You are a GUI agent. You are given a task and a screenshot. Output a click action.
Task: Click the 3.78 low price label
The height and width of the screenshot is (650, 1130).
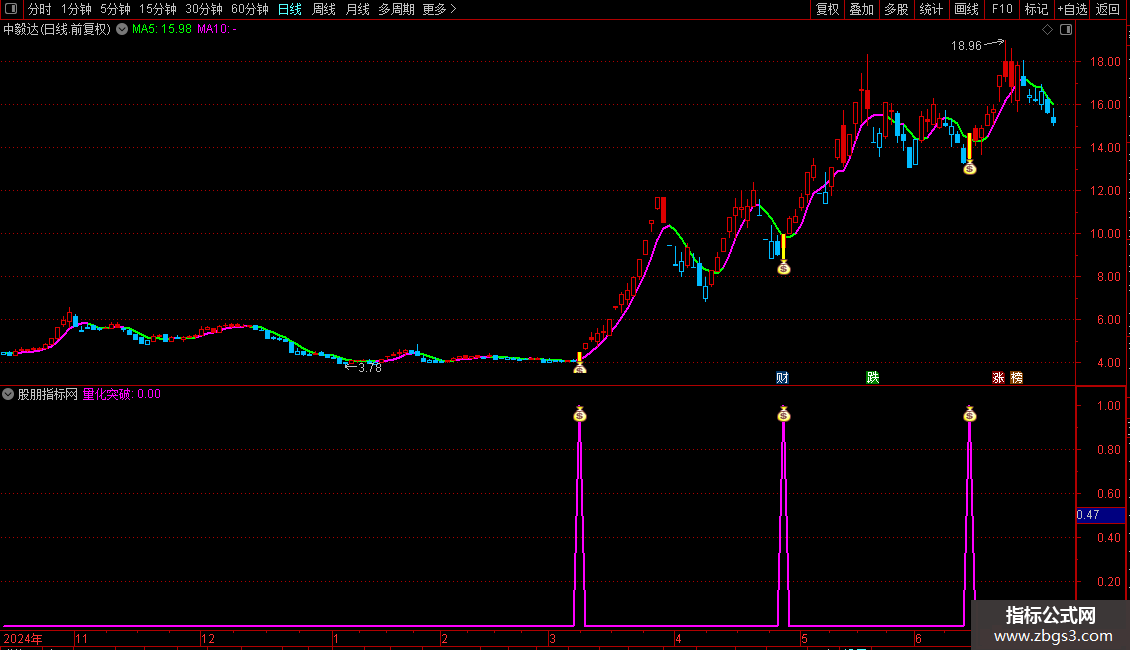370,368
